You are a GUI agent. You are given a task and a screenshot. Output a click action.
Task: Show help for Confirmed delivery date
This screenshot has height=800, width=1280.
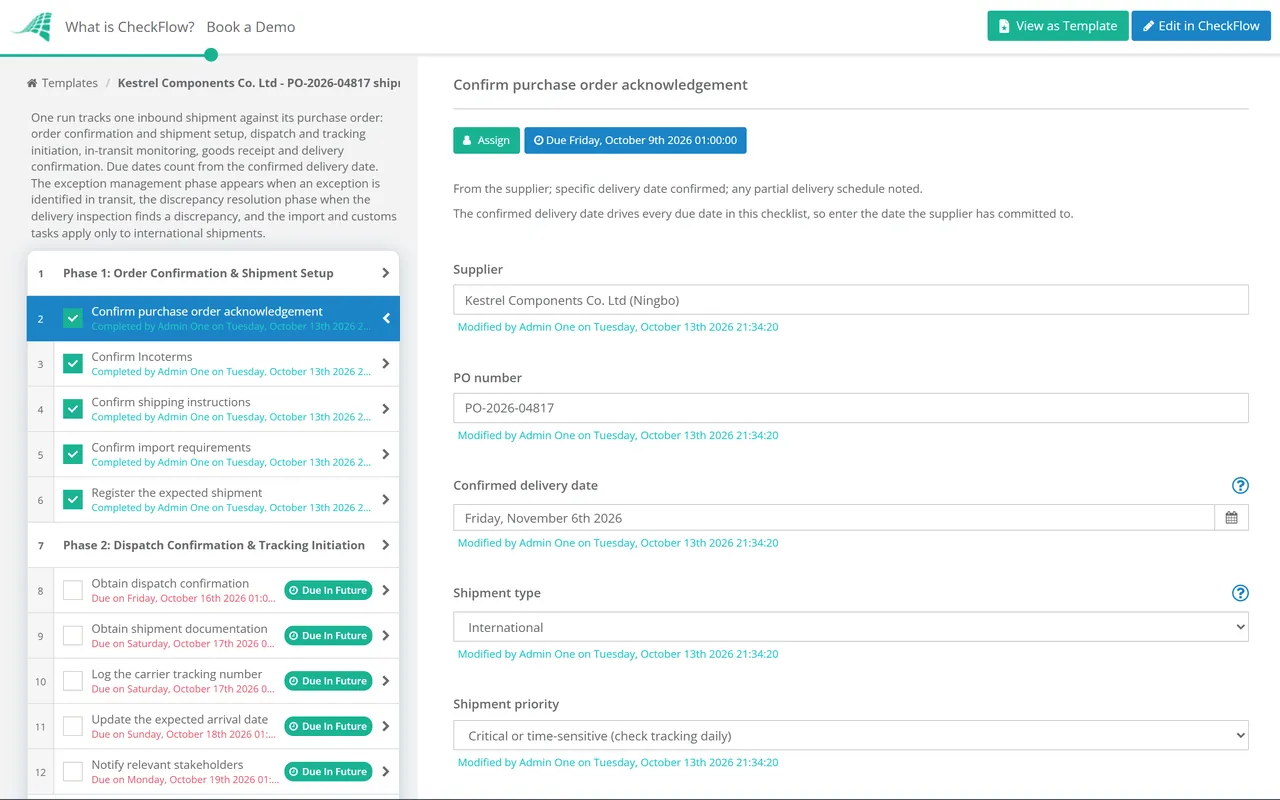coord(1240,486)
